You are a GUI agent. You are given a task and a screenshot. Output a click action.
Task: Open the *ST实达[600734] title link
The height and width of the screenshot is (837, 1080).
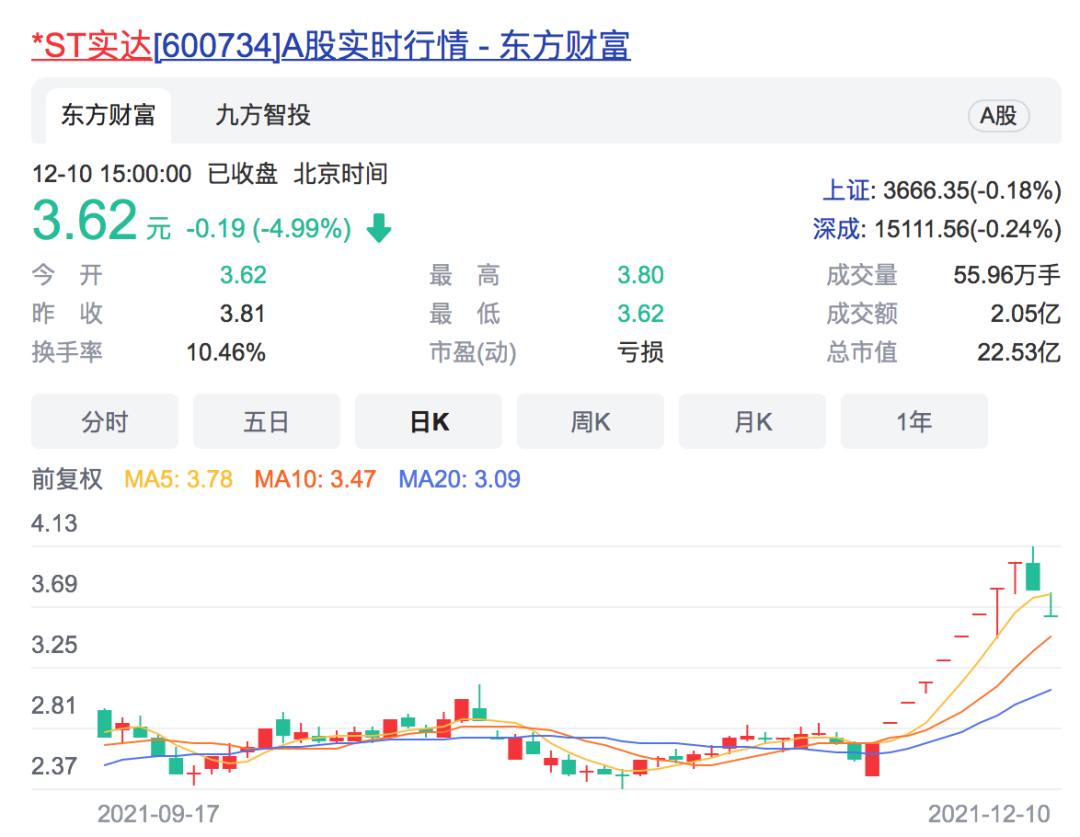(331, 45)
